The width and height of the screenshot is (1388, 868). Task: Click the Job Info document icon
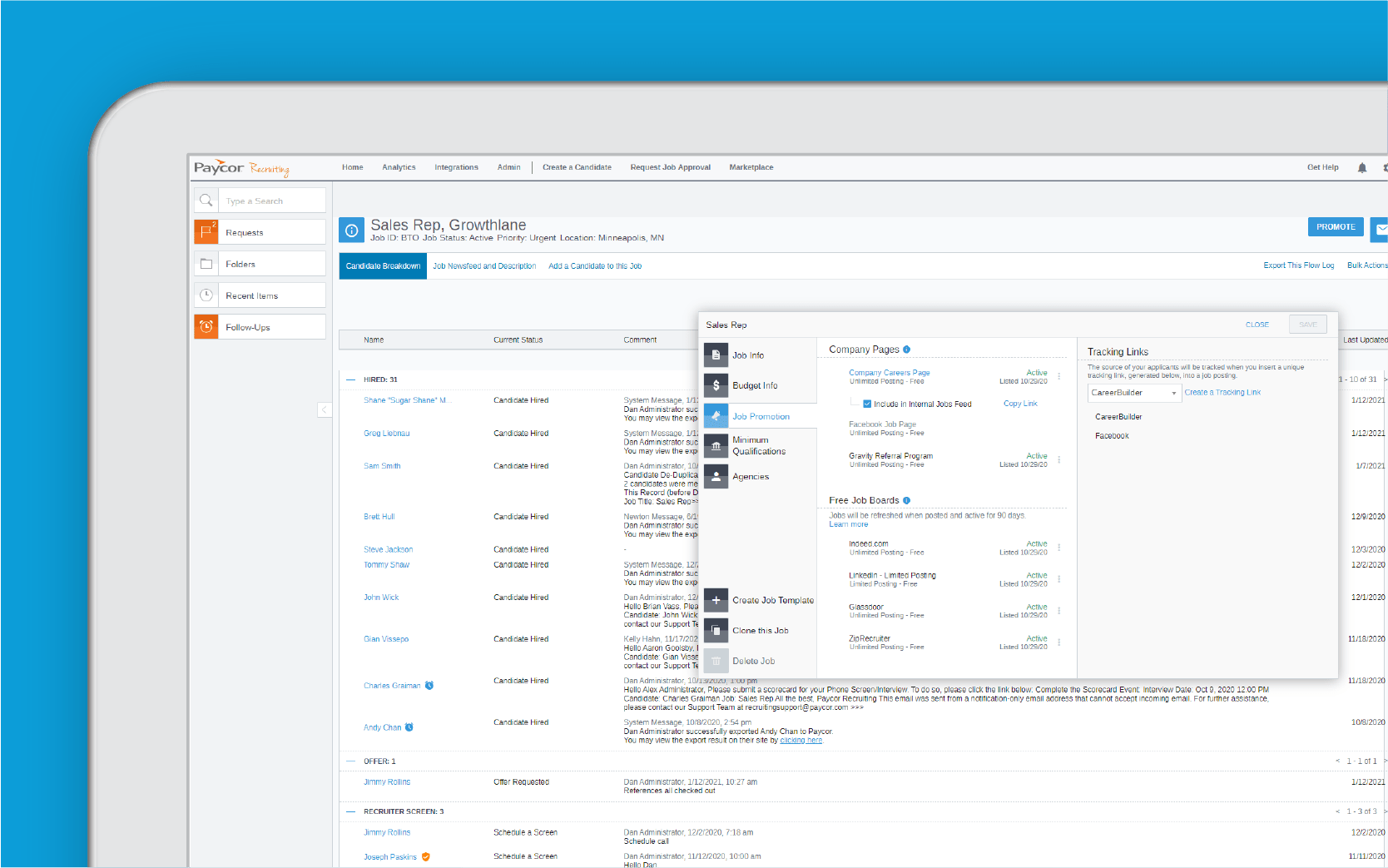click(x=716, y=355)
